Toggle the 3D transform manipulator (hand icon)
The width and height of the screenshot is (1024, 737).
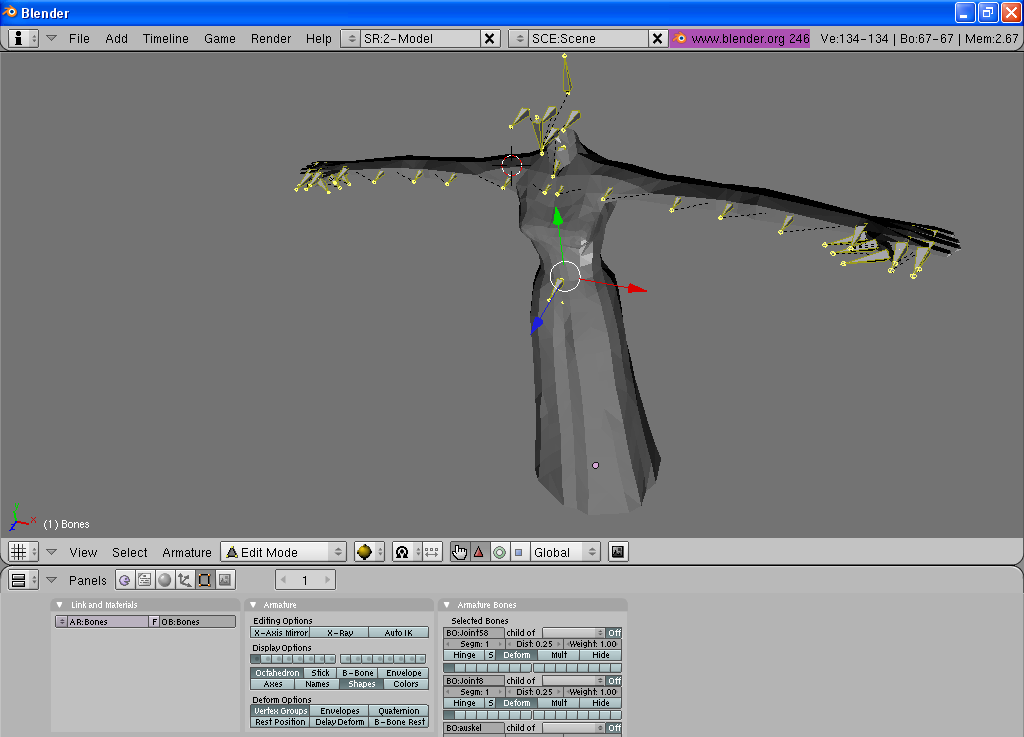click(459, 551)
